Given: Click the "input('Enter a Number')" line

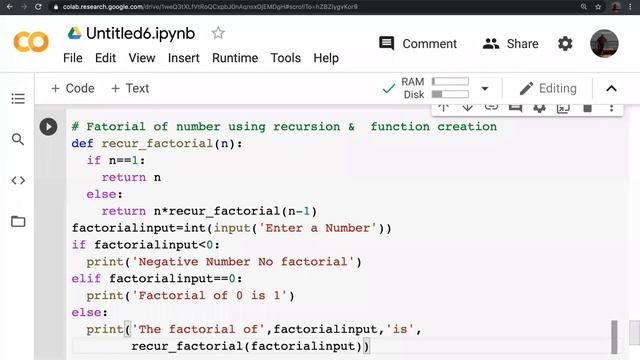Looking at the screenshot, I should tap(232, 228).
